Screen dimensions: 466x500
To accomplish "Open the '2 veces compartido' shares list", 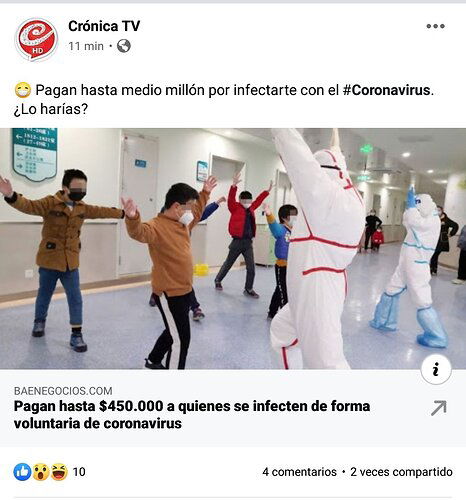I will click(401, 472).
